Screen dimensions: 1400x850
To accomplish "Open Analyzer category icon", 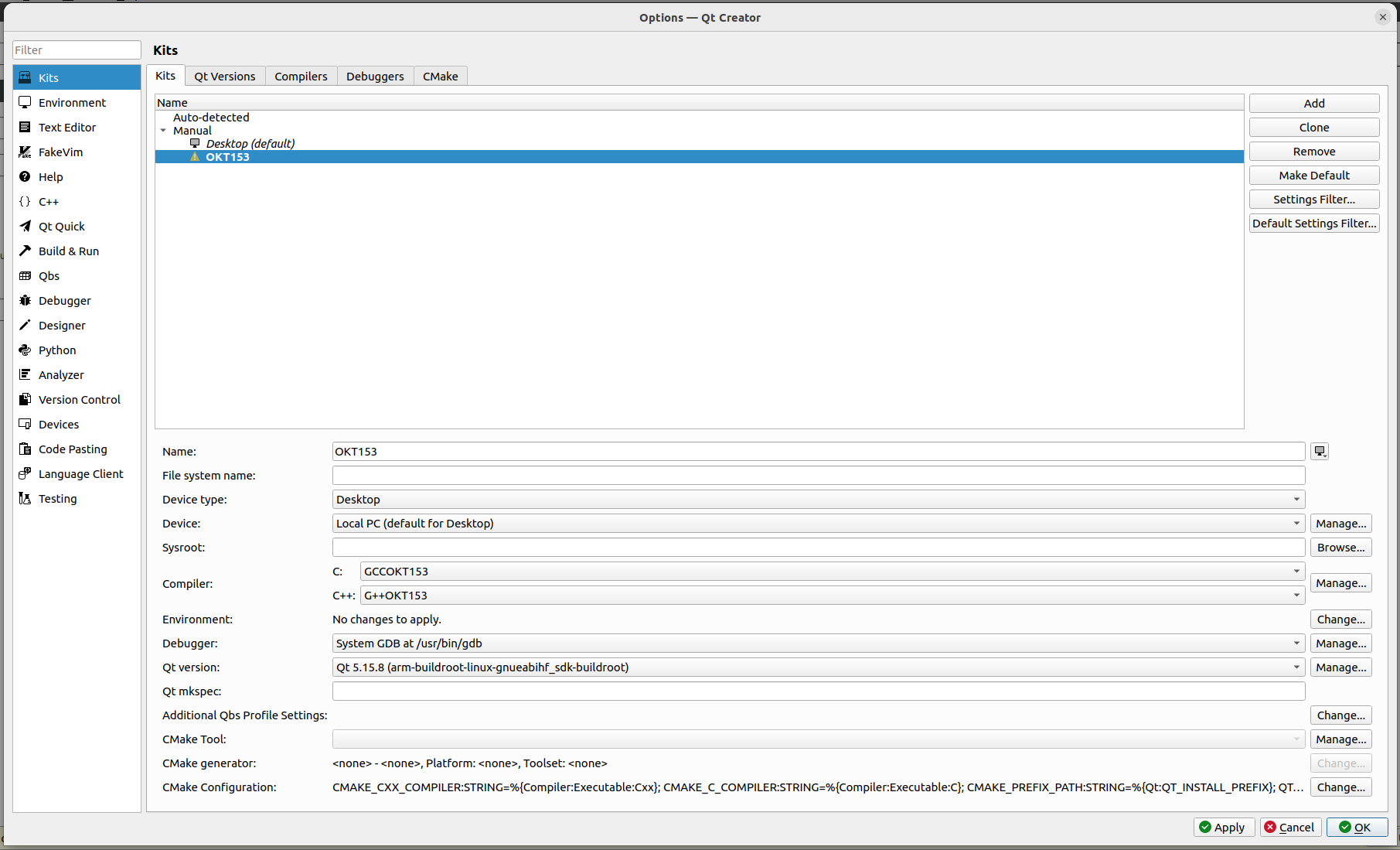I will point(25,374).
